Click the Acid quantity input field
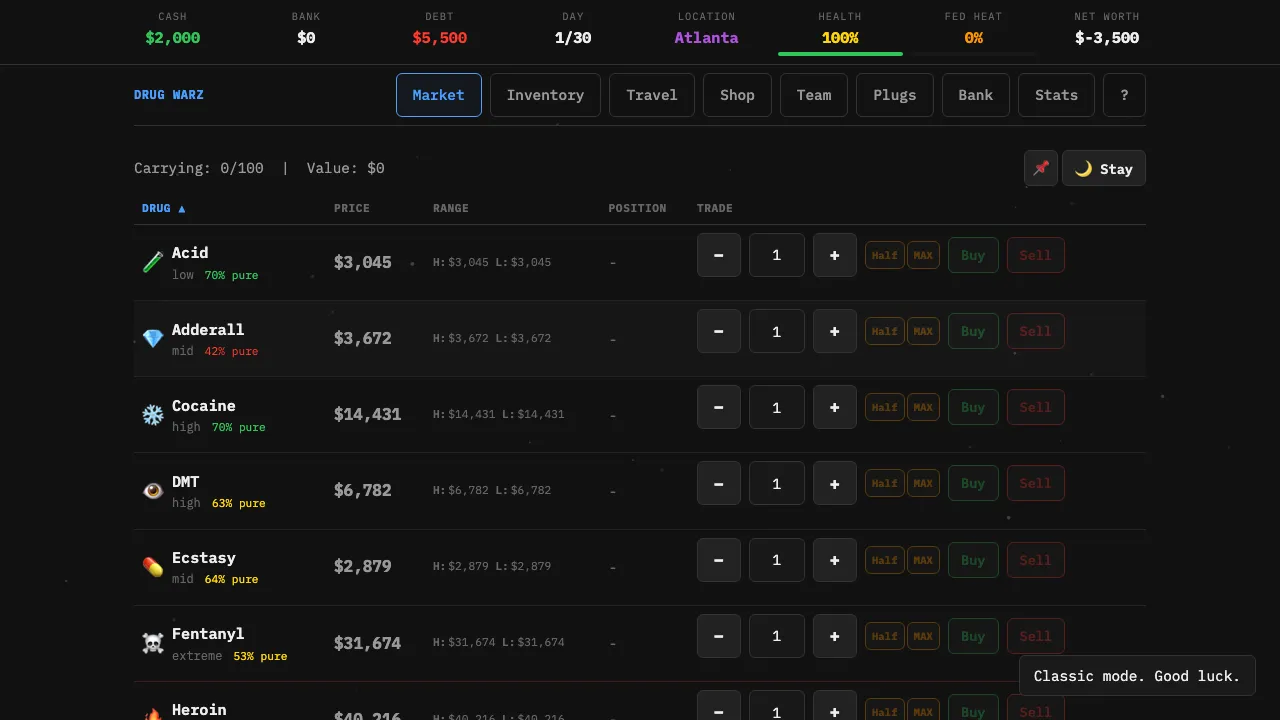Viewport: 1280px width, 720px height. [x=777, y=255]
